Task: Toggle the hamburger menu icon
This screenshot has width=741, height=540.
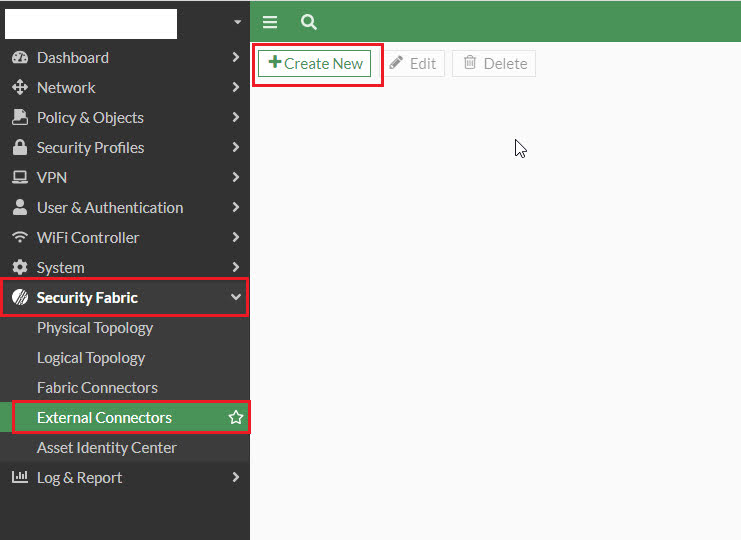Action: pos(270,22)
